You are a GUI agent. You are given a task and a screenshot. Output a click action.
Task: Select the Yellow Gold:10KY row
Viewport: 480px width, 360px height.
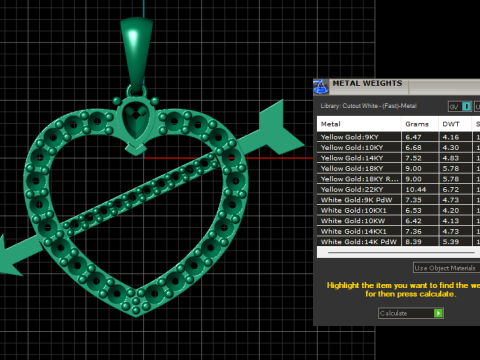point(398,147)
